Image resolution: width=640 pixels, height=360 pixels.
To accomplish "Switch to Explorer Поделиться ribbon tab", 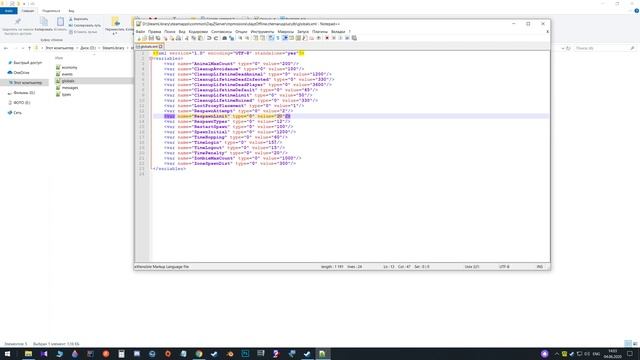I will coord(51,11).
